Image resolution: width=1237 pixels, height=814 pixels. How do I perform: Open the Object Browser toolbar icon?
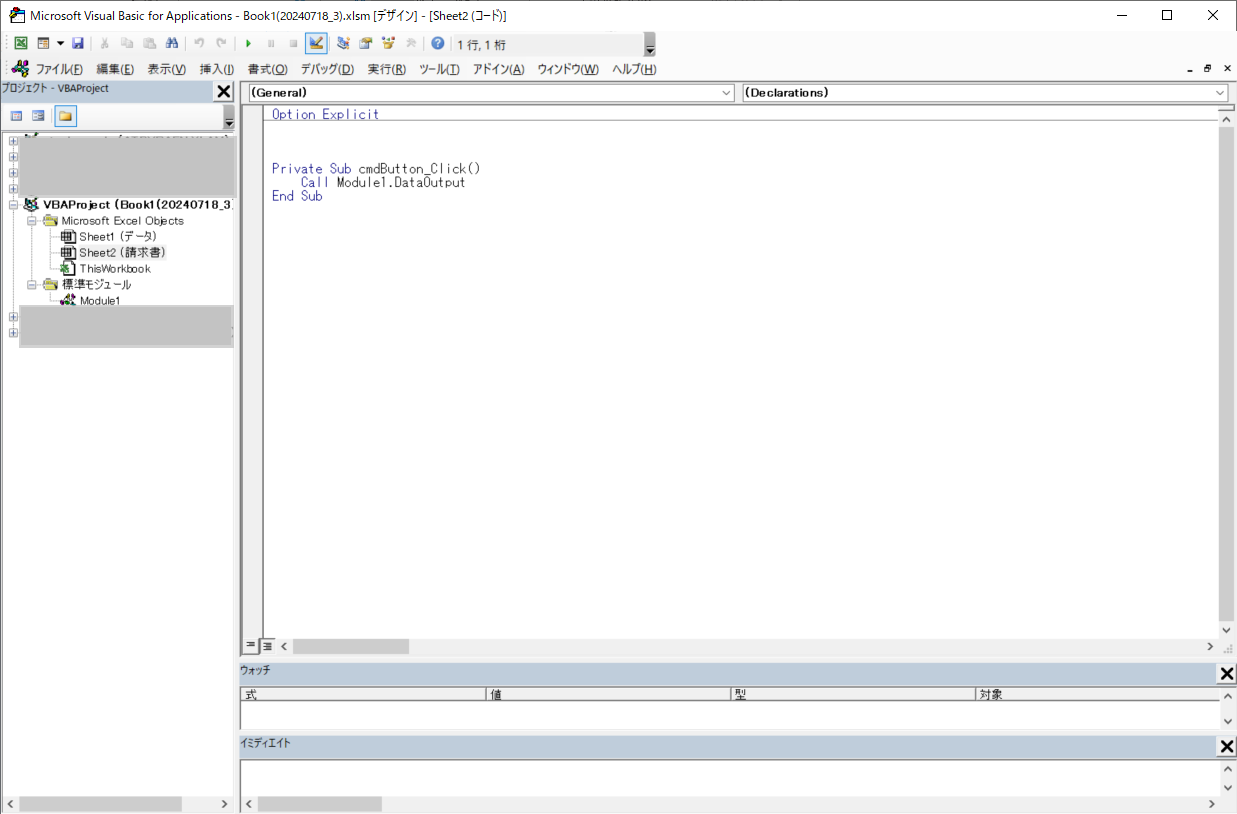click(388, 44)
